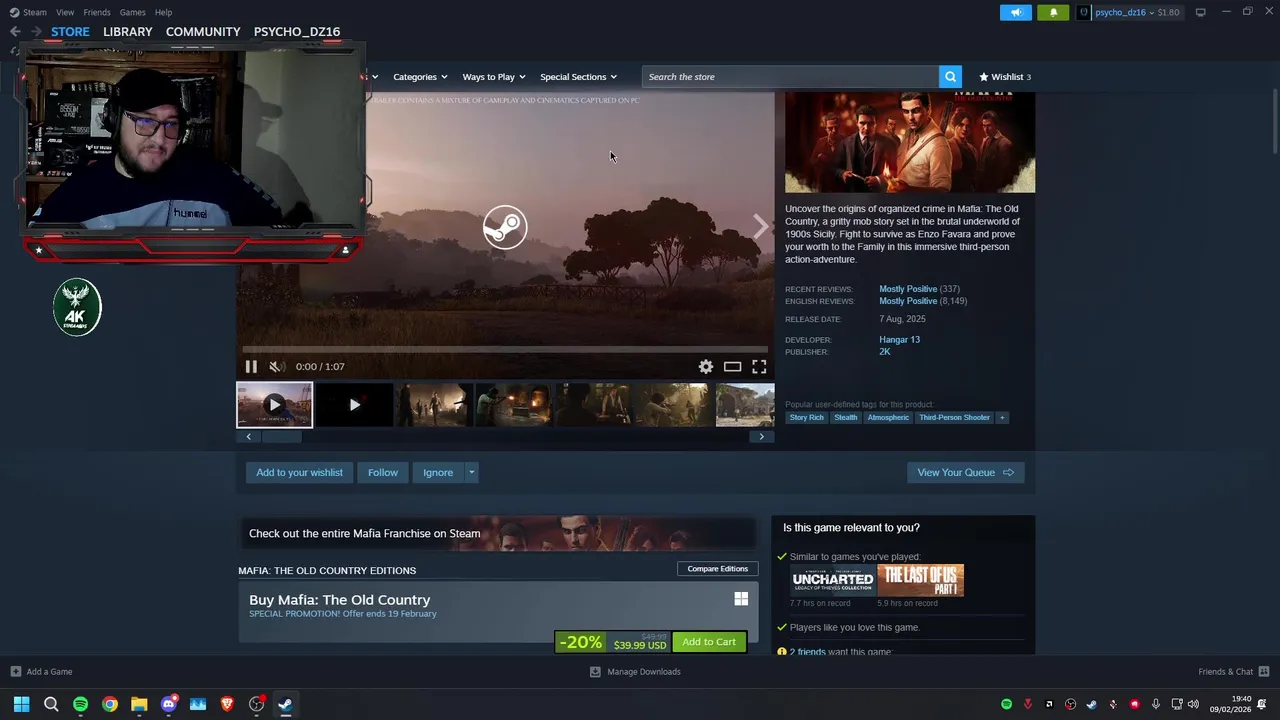This screenshot has width=1280, height=720.
Task: Open the Help menu
Action: (x=163, y=12)
